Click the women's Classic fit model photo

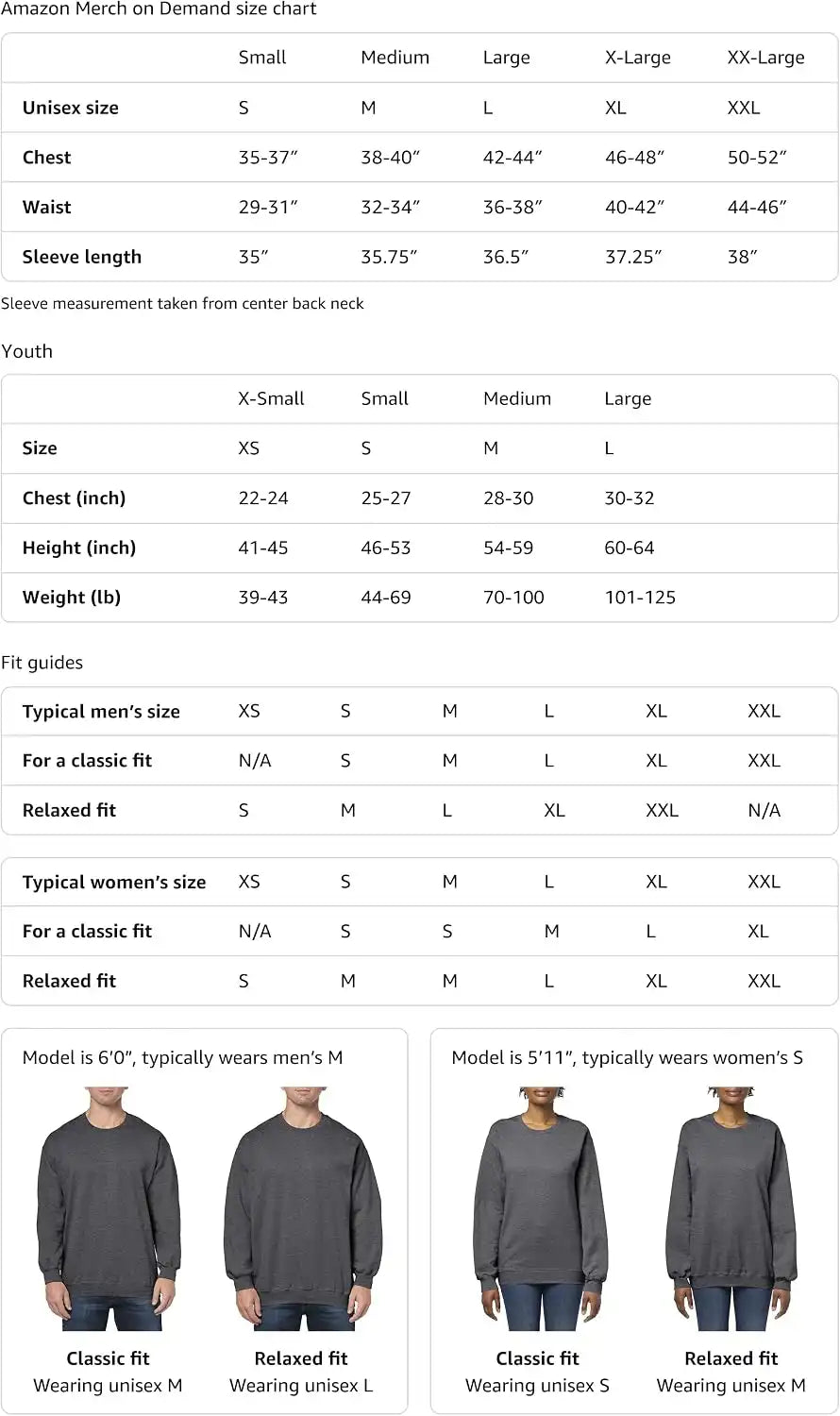pos(538,1208)
